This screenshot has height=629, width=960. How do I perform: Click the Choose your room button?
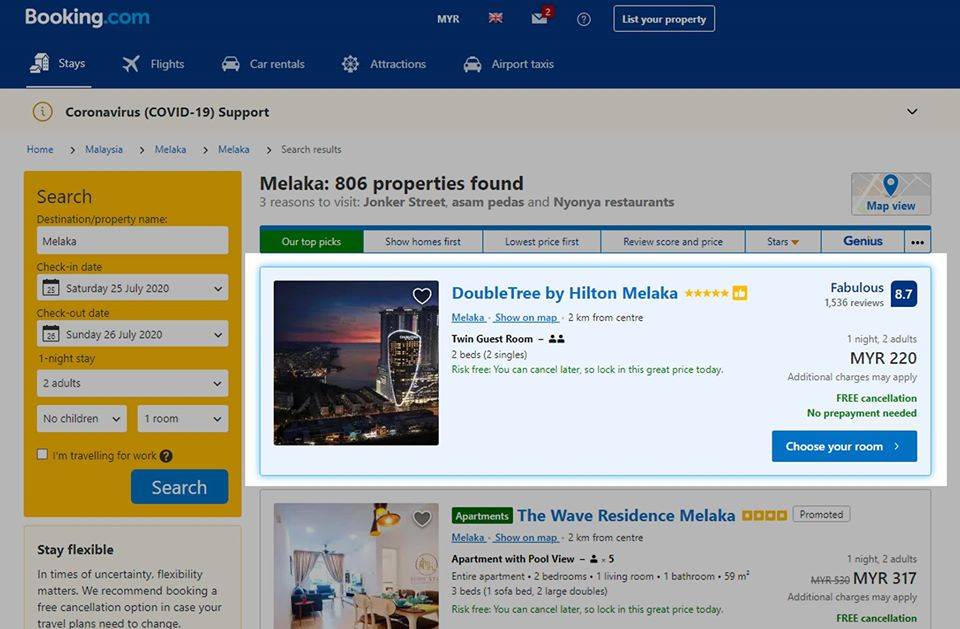(x=844, y=446)
